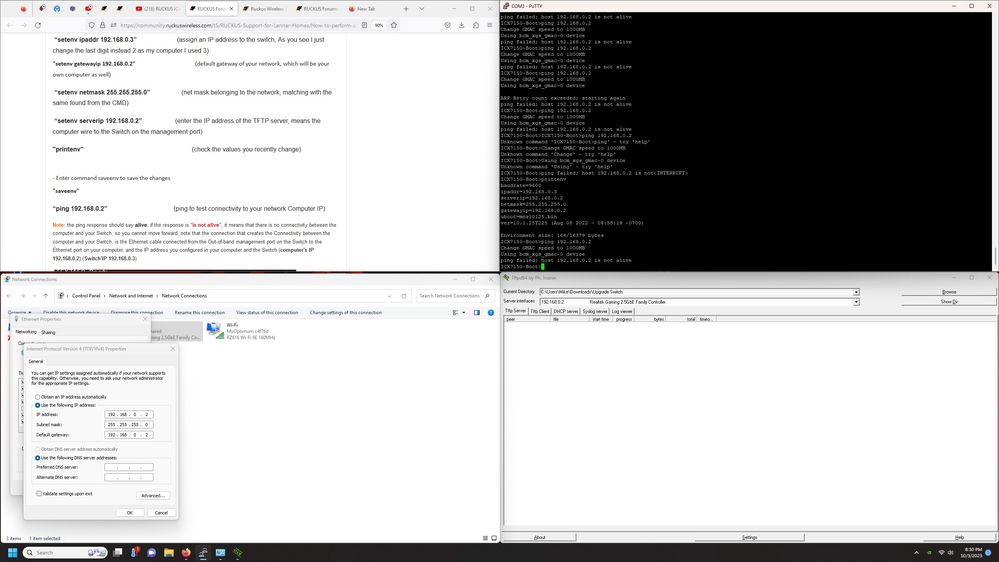Click the Help icon in Network Connections
Viewport: 999px width, 562px height.
[489, 312]
